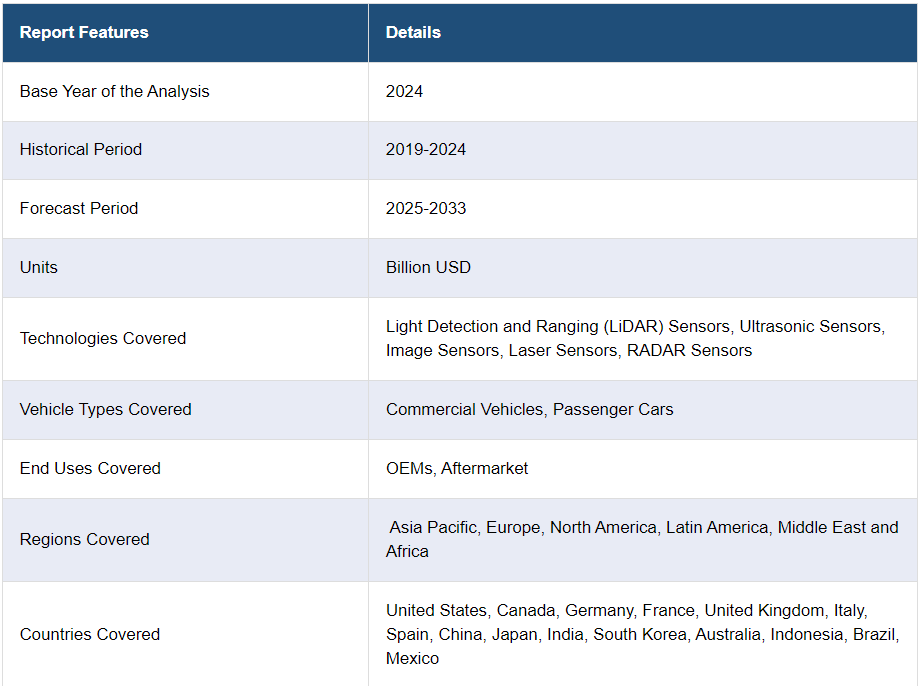
Task: Click the "Billion USD" units value
Action: (x=428, y=267)
